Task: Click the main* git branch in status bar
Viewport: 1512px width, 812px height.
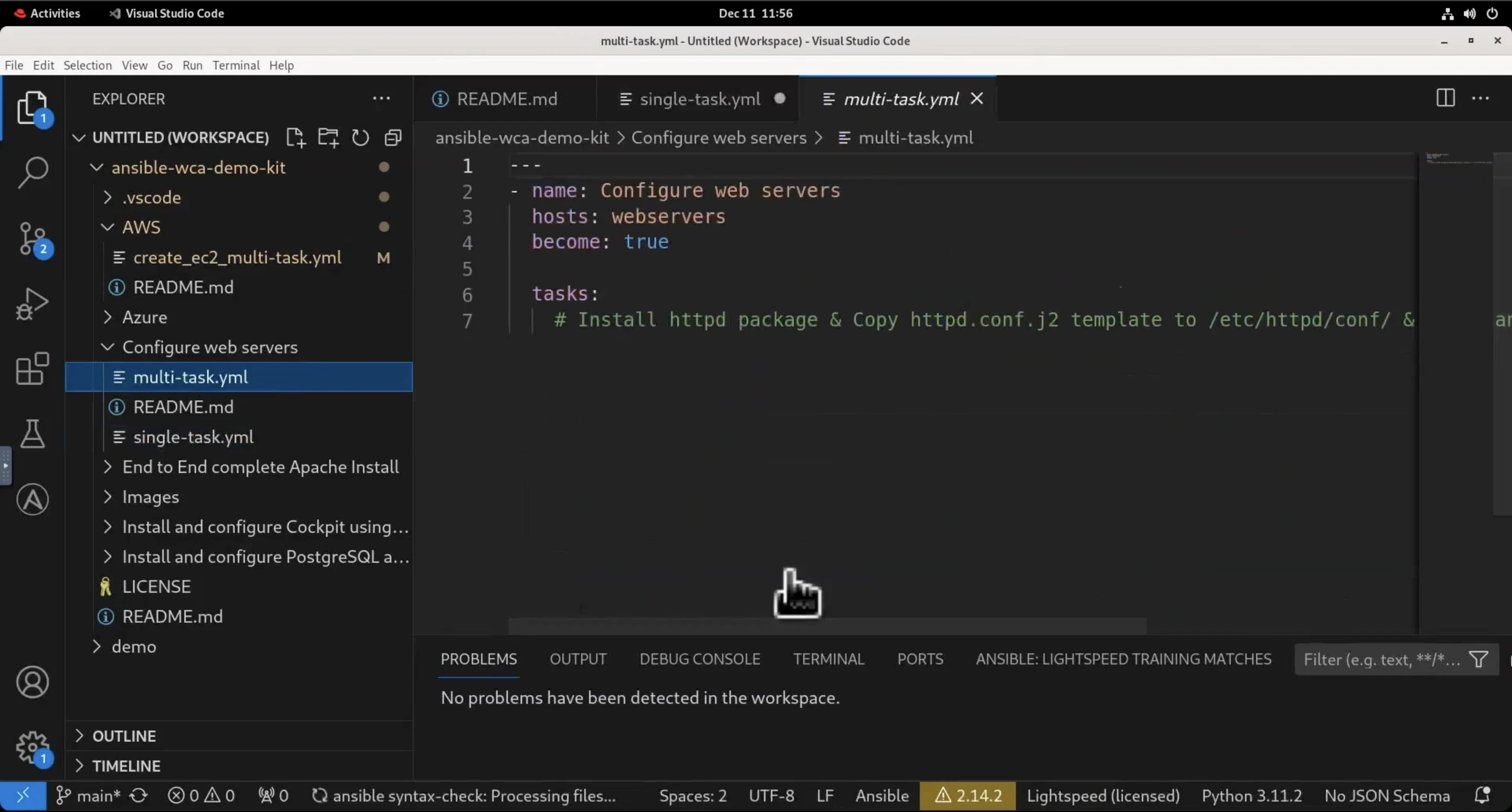Action: 89,796
